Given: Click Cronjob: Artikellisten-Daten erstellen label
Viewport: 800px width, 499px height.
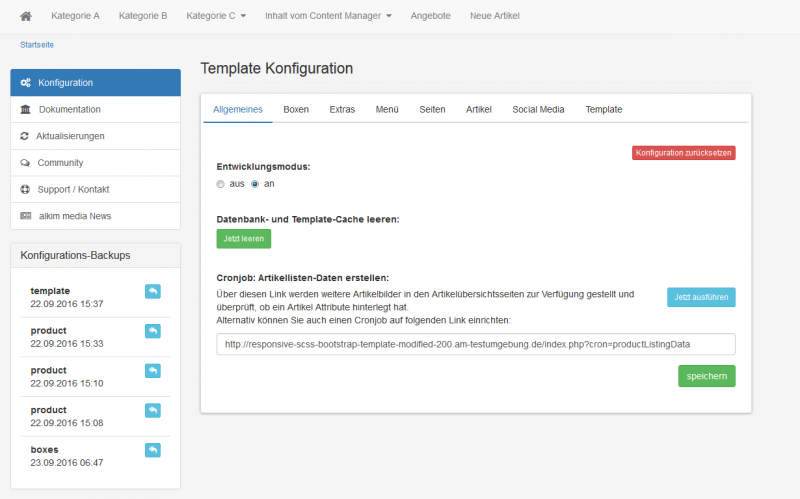Looking at the screenshot, I should coord(303,278).
